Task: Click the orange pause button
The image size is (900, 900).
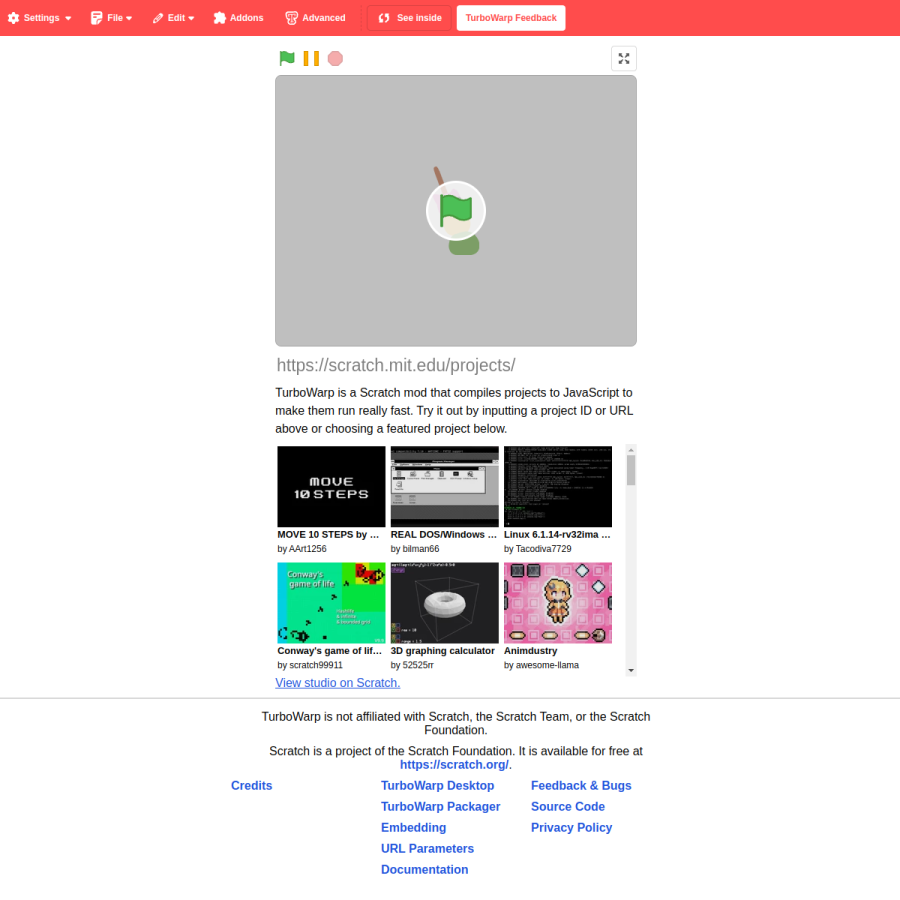Action: click(311, 59)
